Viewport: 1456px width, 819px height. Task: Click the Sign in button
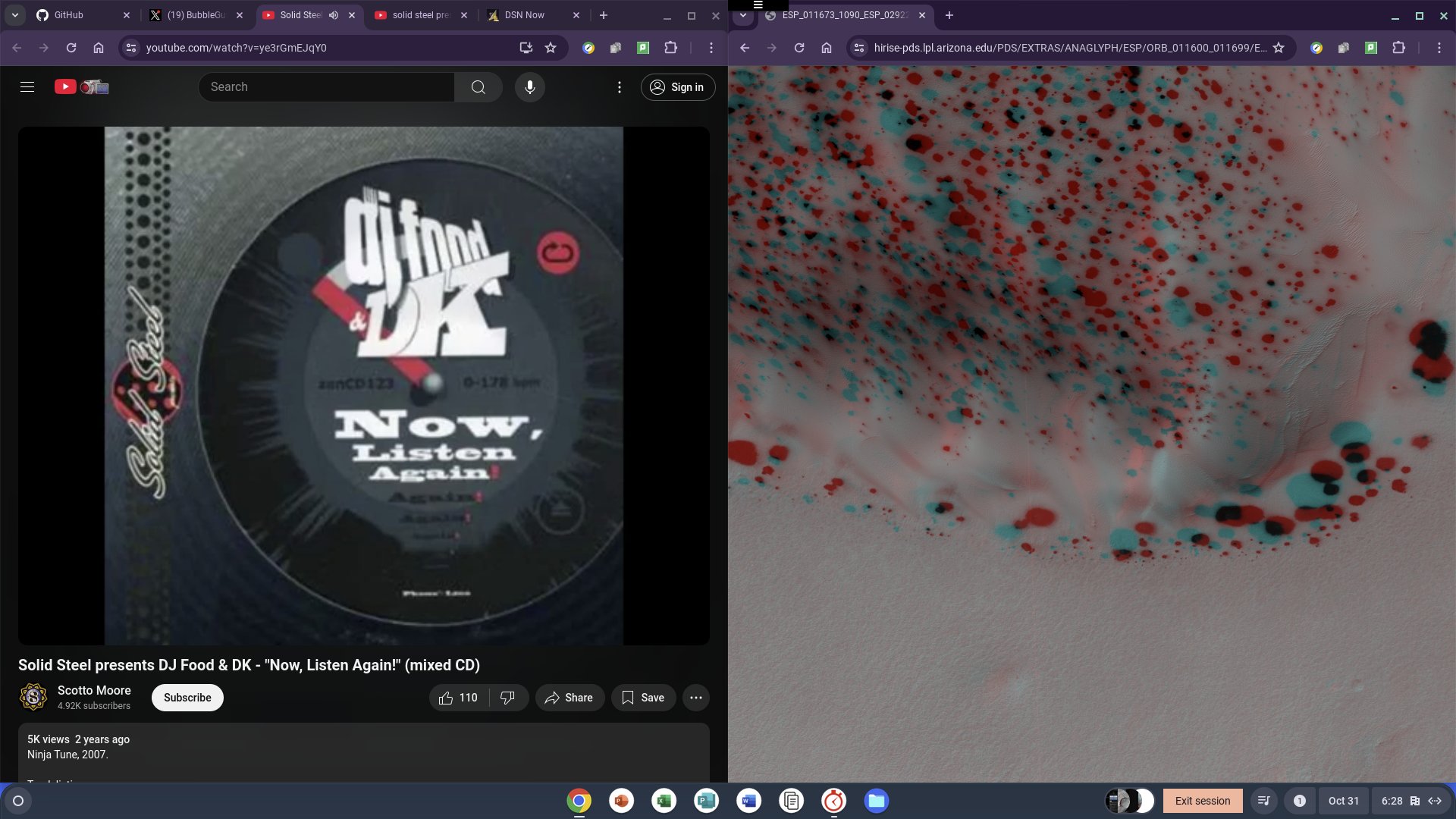677,87
